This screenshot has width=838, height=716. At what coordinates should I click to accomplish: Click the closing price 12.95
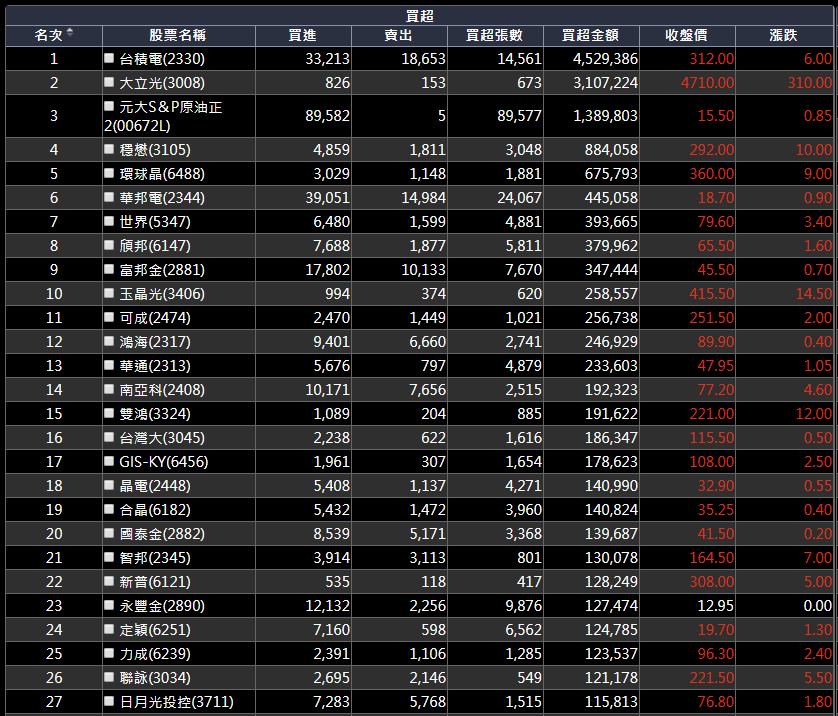716,606
